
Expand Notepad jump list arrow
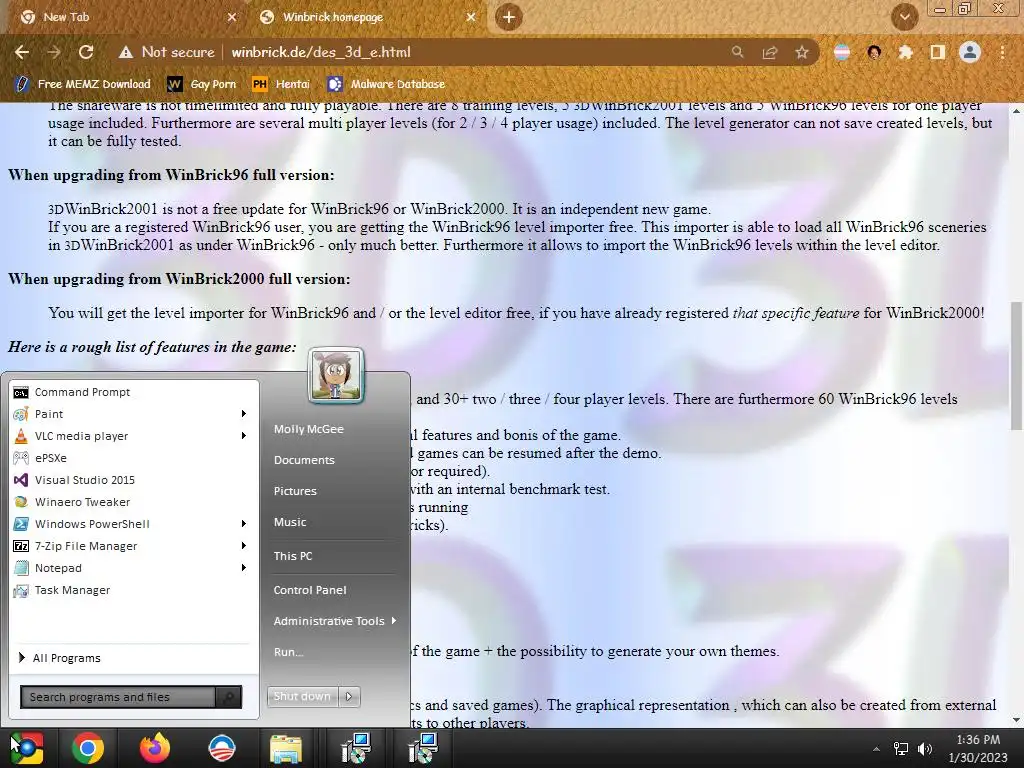click(x=244, y=568)
